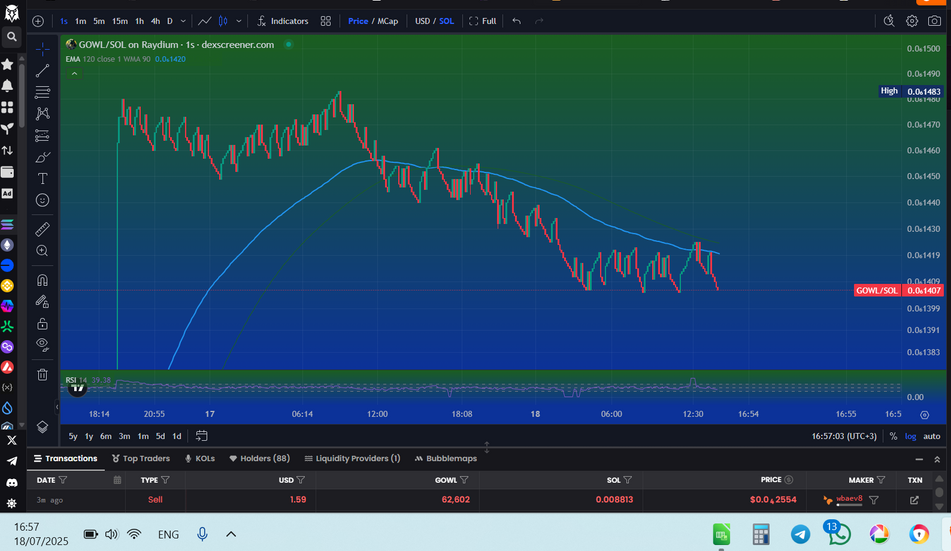951x551 pixels.
Task: Open DATE column filter
Action: tap(63, 480)
